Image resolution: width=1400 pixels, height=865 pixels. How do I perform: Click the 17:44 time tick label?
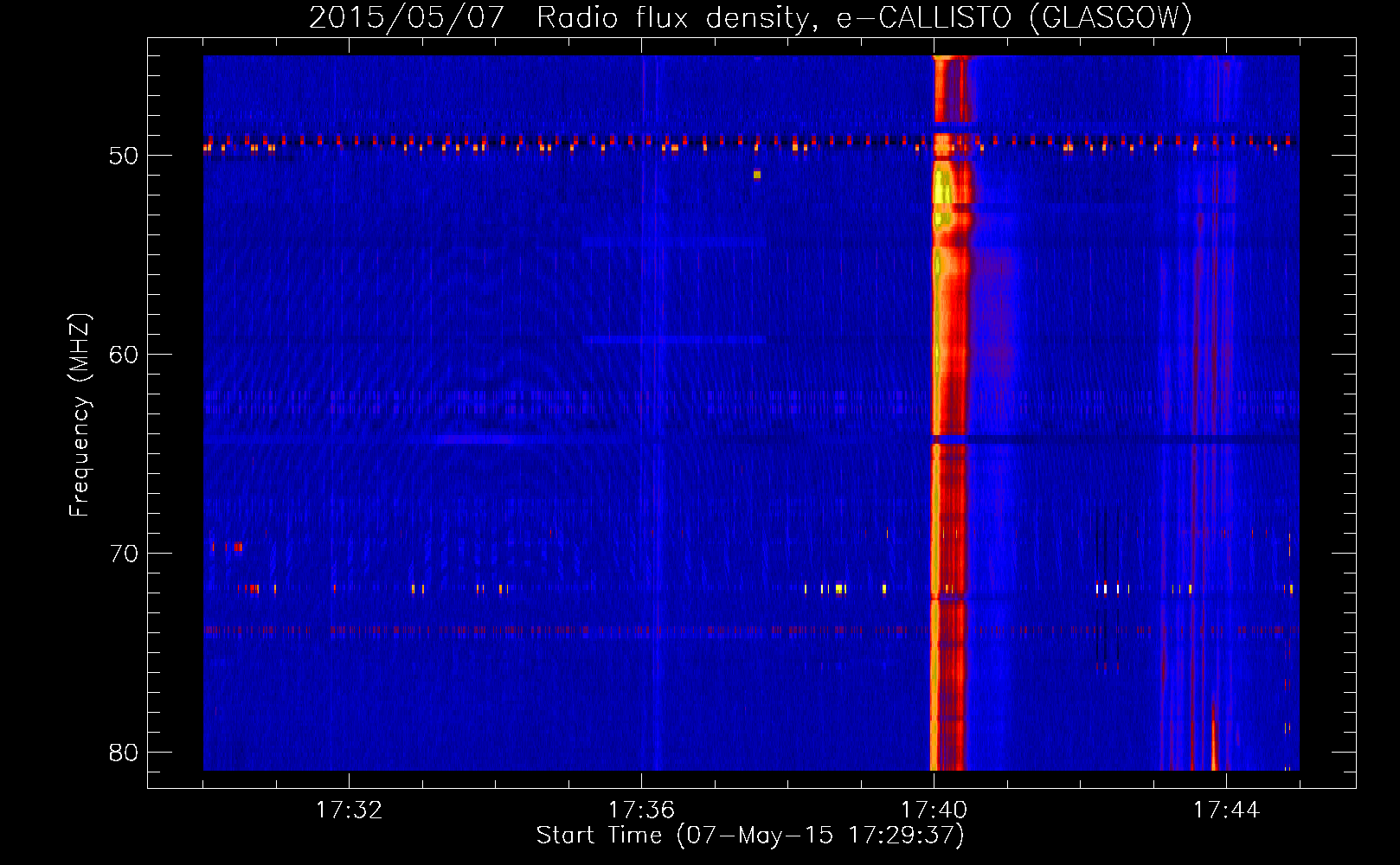(x=1226, y=811)
